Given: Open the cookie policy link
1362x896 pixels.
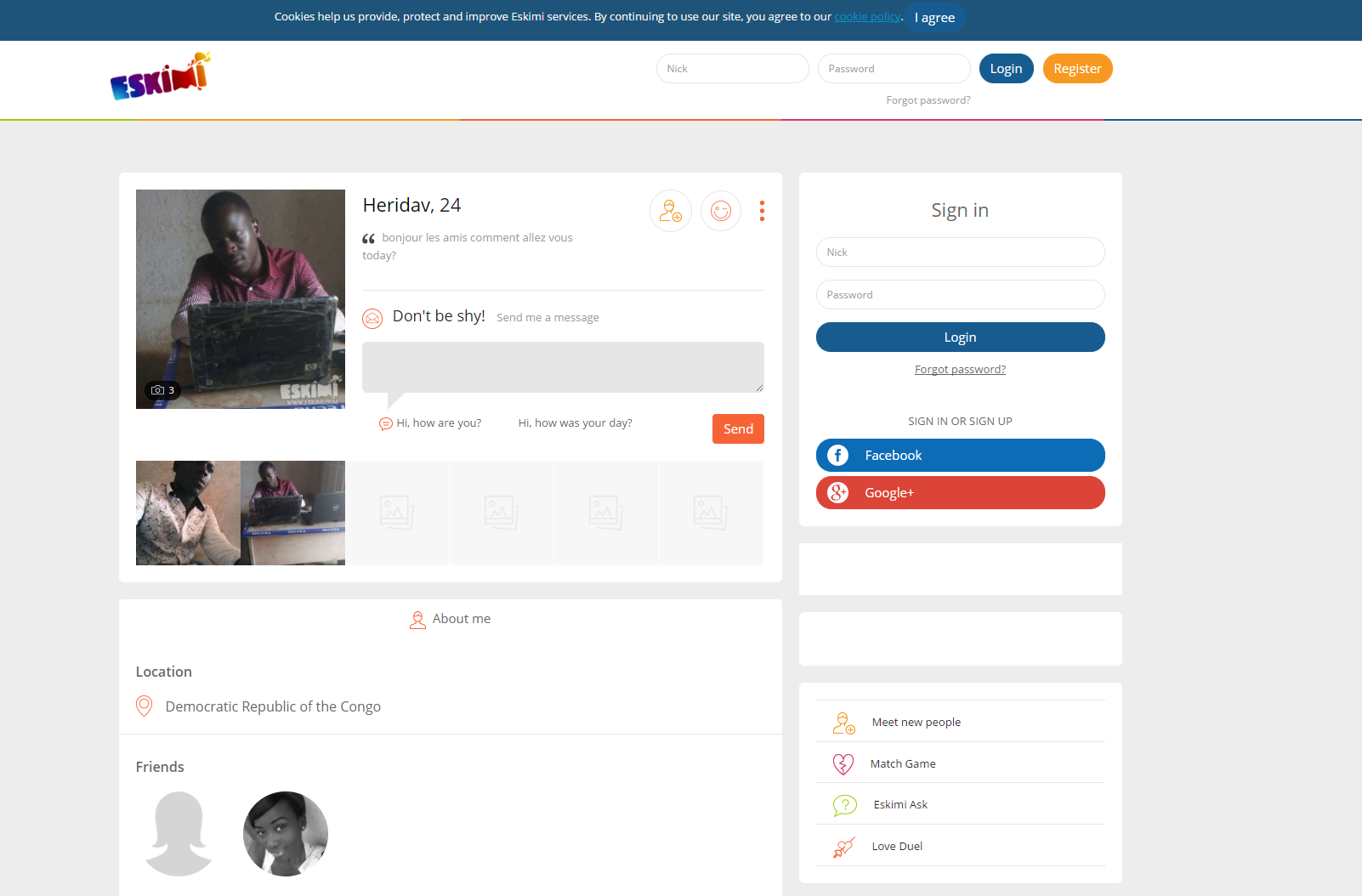Looking at the screenshot, I should 867,17.
